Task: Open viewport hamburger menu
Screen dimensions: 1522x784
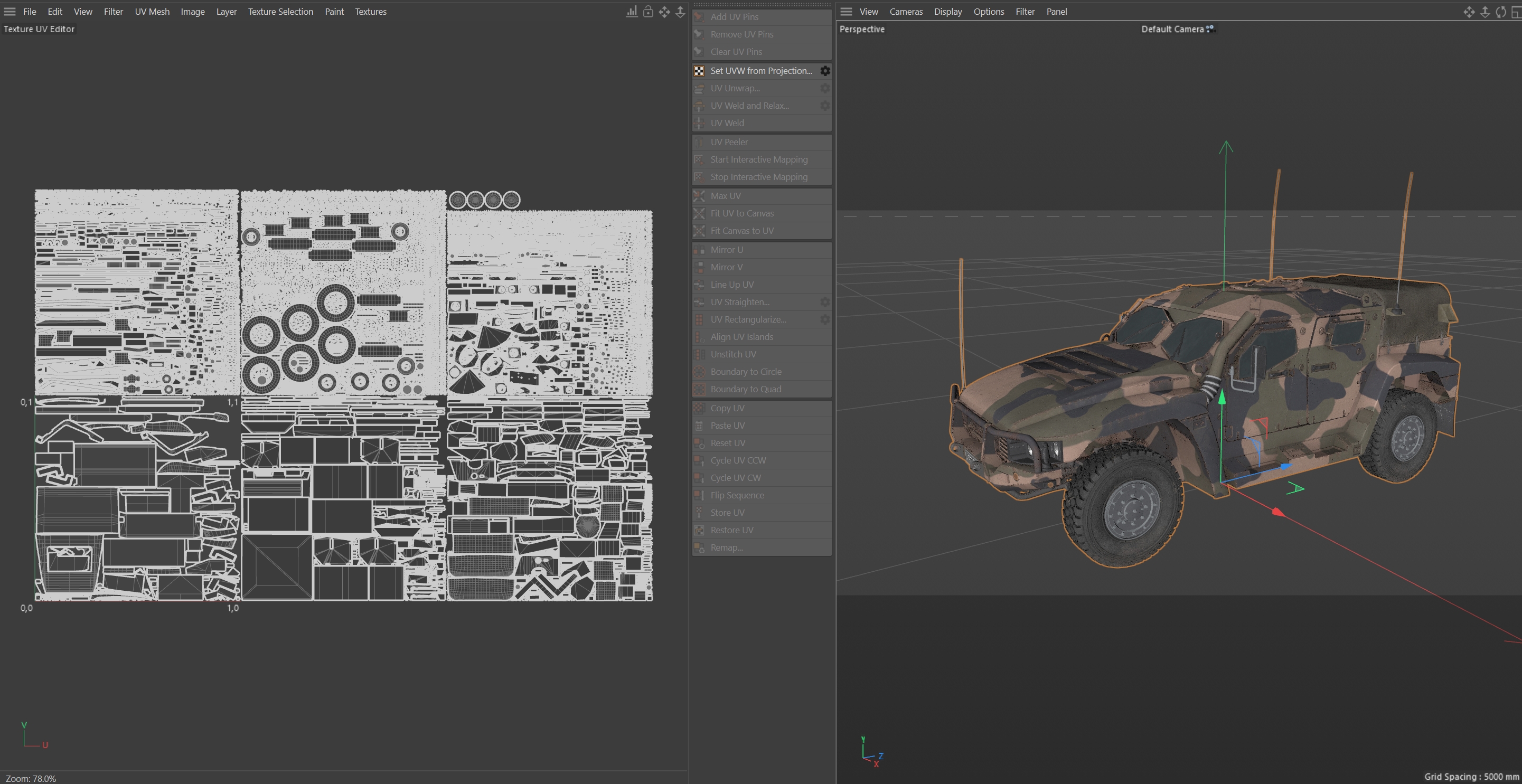Action: [846, 12]
